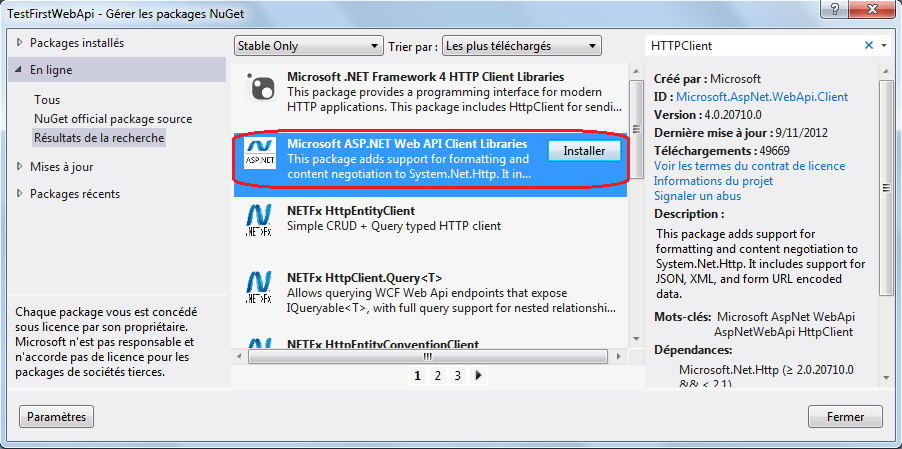Open the help question mark button
The height and width of the screenshot is (449, 902).
[x=828, y=9]
